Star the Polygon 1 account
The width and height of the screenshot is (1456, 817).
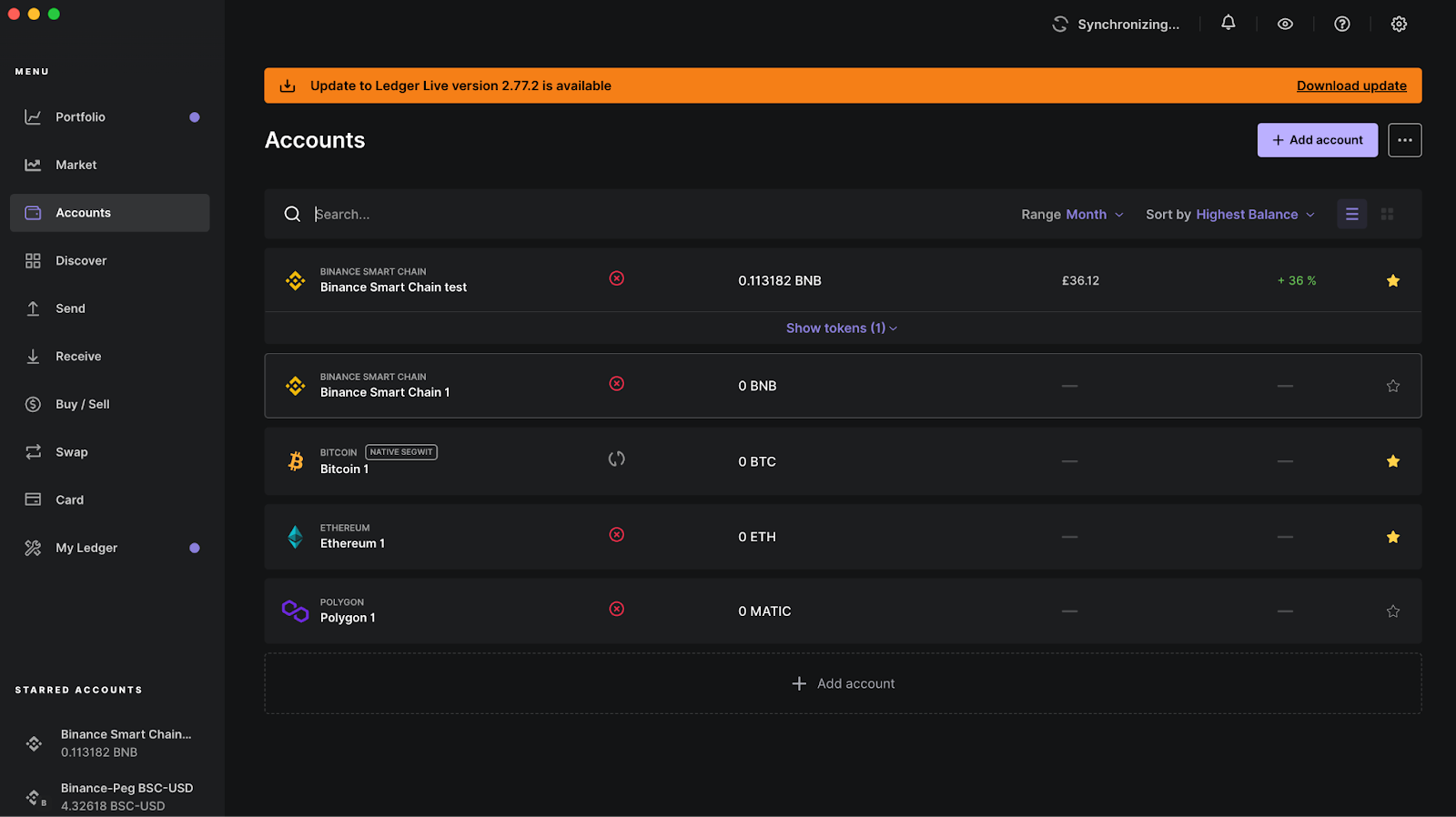tap(1392, 611)
